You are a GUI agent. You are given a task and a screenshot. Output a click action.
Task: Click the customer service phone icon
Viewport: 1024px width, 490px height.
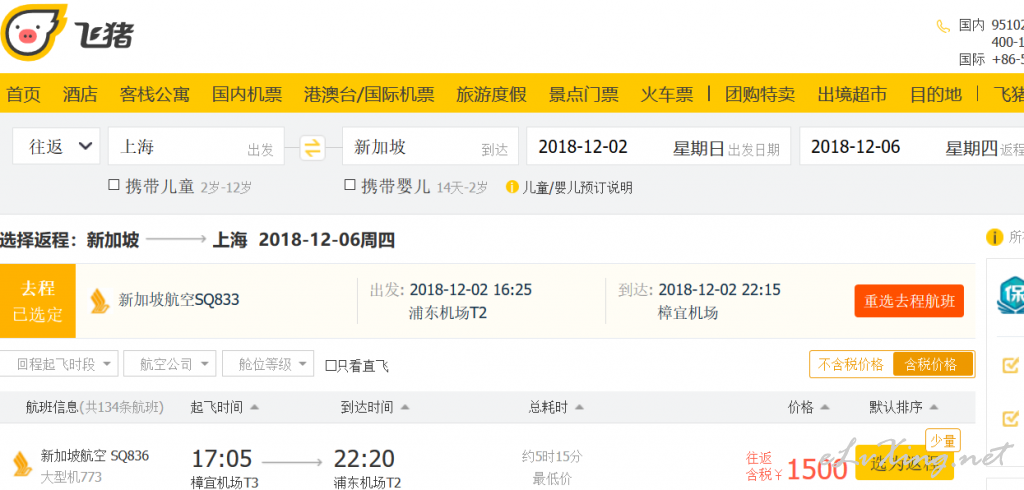942,26
